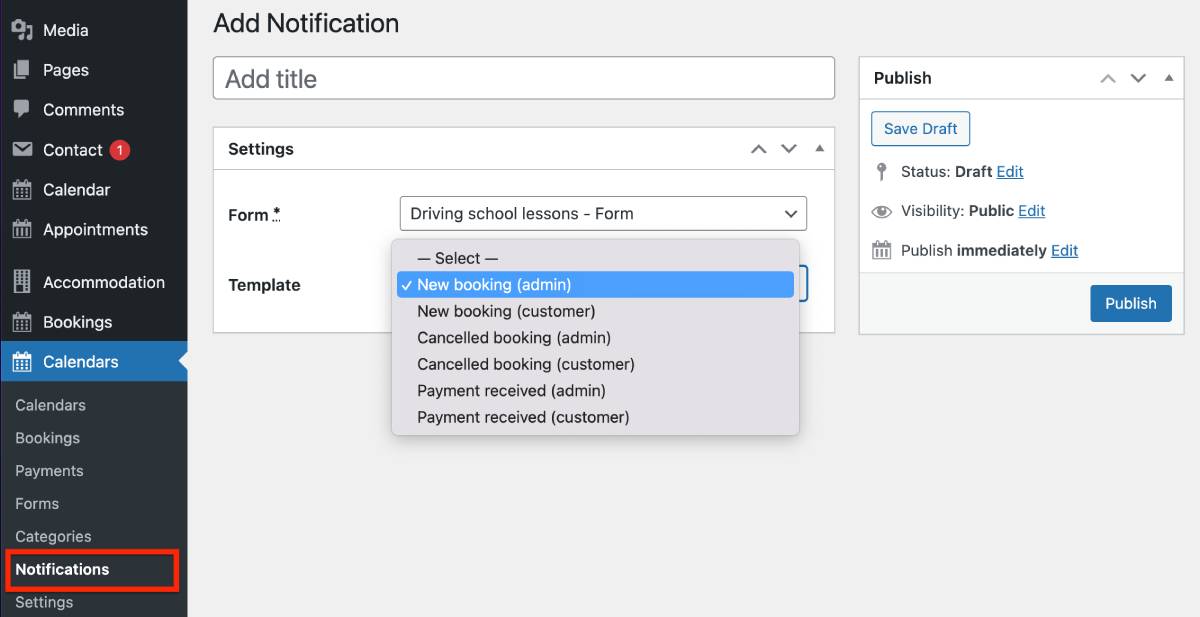Click the Media icon in sidebar

point(22,30)
